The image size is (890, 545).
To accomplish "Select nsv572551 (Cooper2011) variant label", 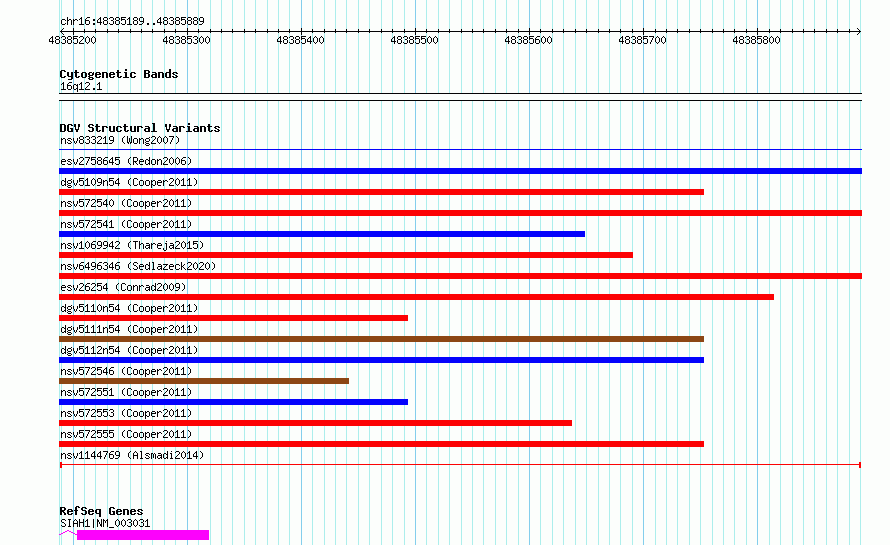I will (126, 392).
